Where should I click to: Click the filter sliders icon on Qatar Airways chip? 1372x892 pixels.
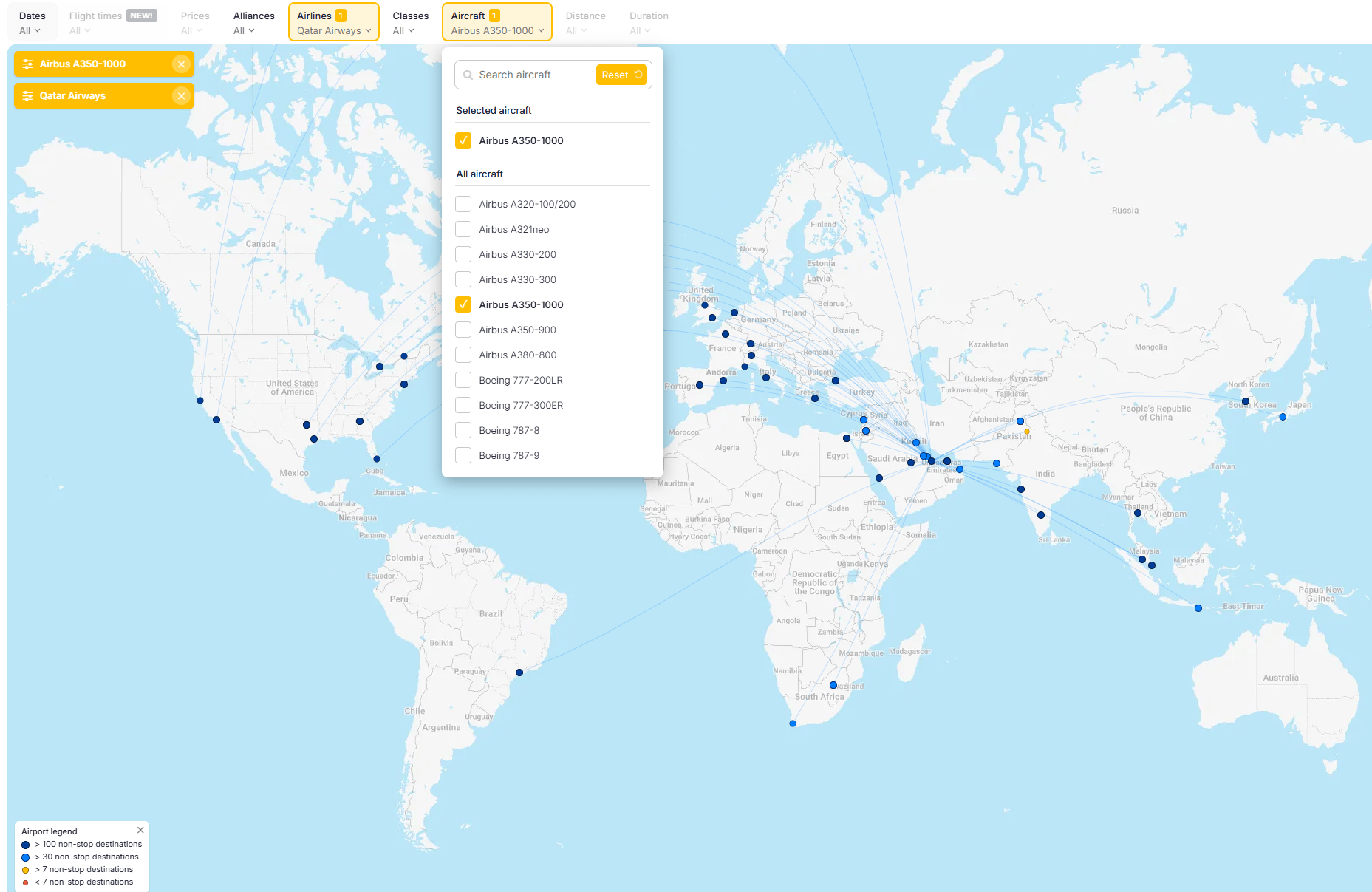[28, 96]
